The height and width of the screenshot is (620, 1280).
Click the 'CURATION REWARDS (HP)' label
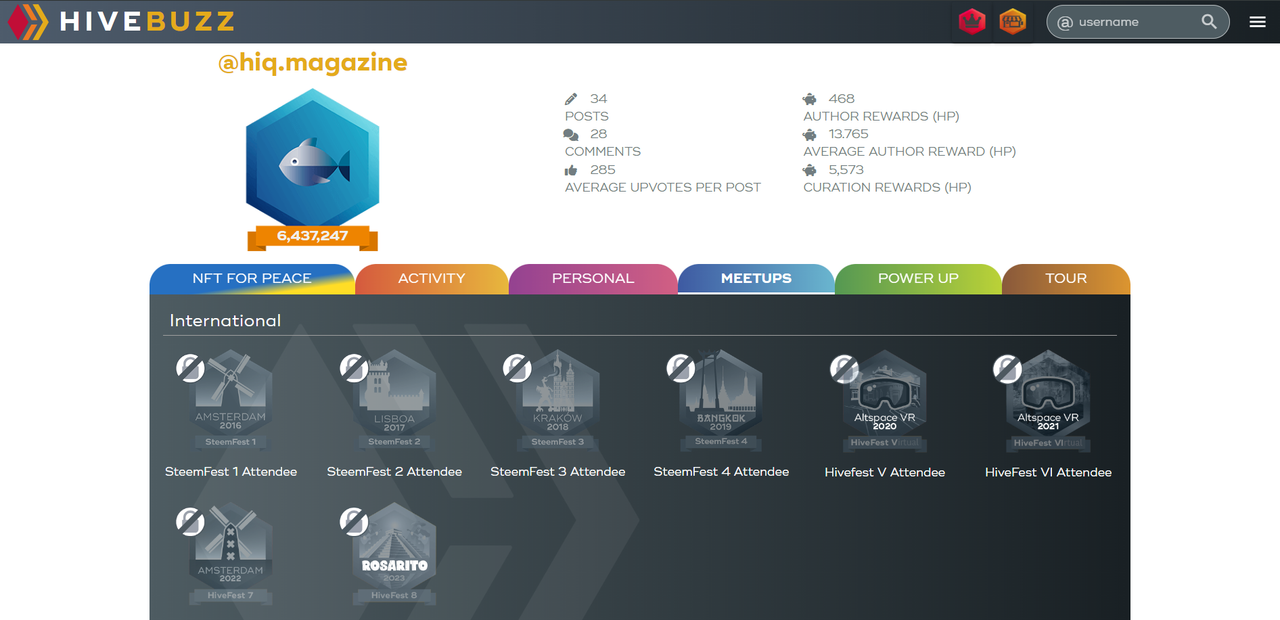(x=887, y=187)
